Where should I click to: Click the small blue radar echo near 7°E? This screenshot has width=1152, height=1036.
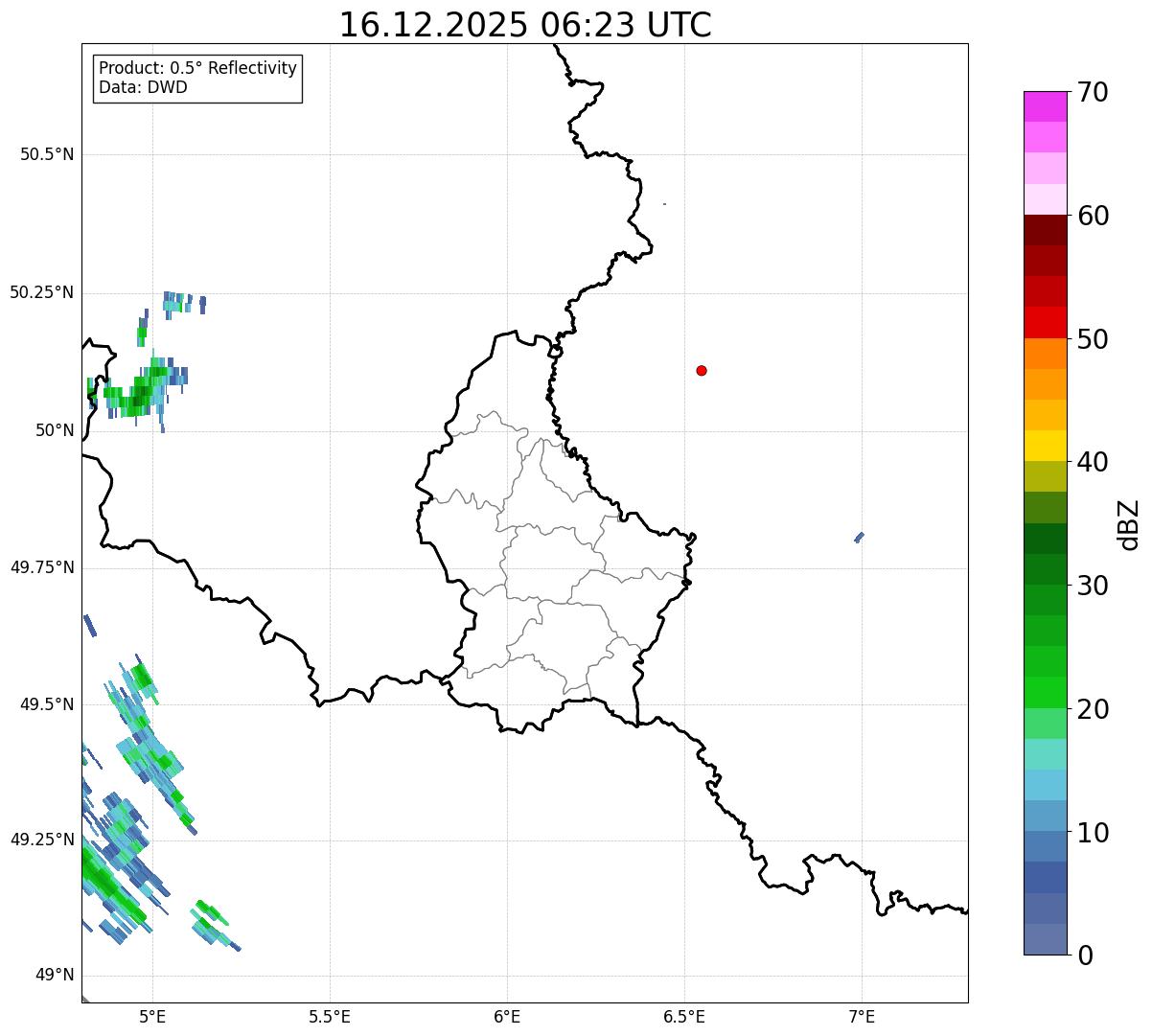[860, 538]
